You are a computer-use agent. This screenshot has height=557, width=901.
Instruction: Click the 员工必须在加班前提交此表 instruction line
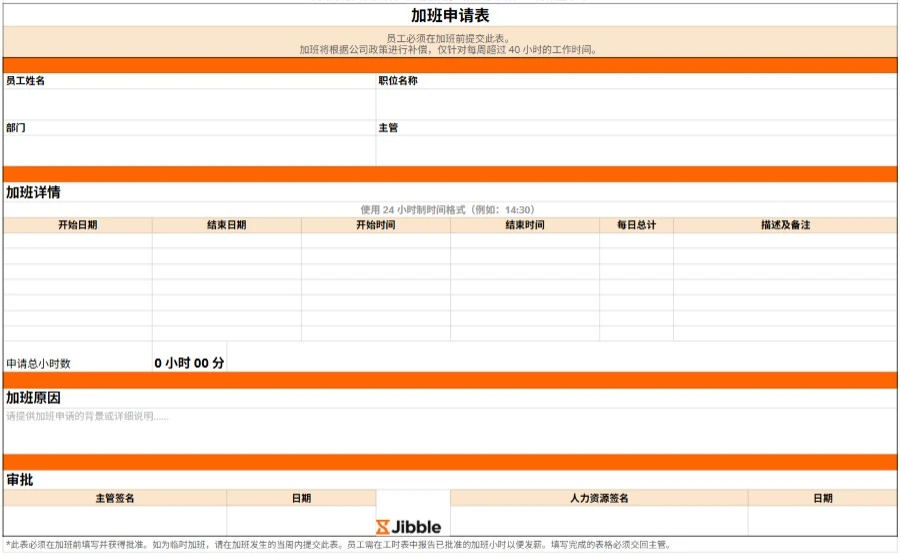point(448,39)
